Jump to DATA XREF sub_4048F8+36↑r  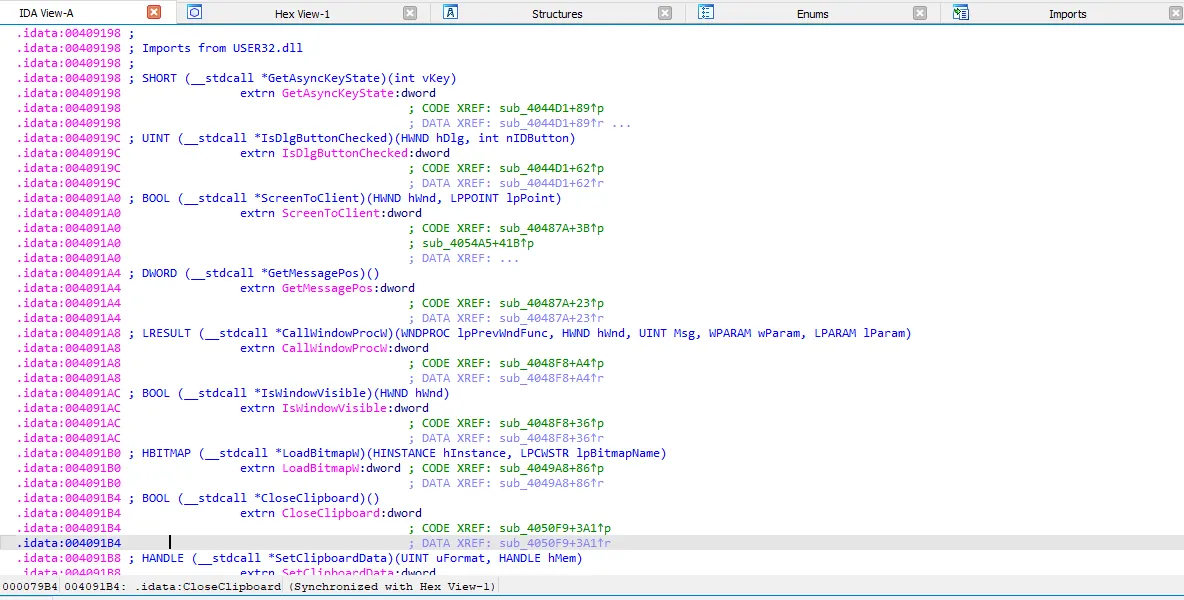point(551,438)
